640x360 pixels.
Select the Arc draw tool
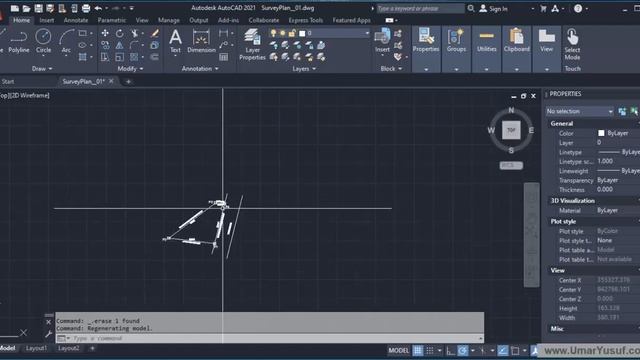pos(66,41)
